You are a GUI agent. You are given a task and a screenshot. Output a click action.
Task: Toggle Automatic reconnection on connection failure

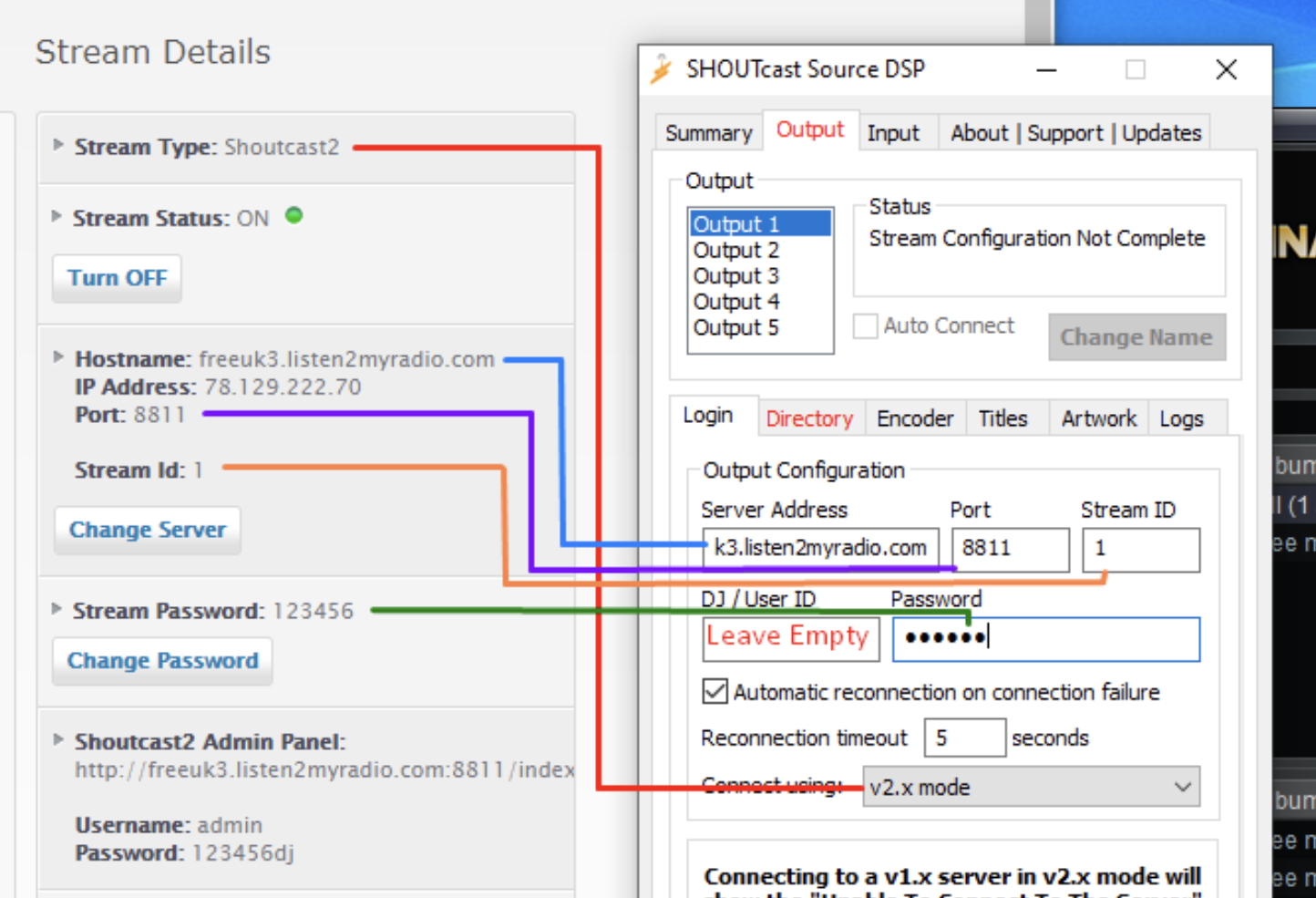pos(715,692)
